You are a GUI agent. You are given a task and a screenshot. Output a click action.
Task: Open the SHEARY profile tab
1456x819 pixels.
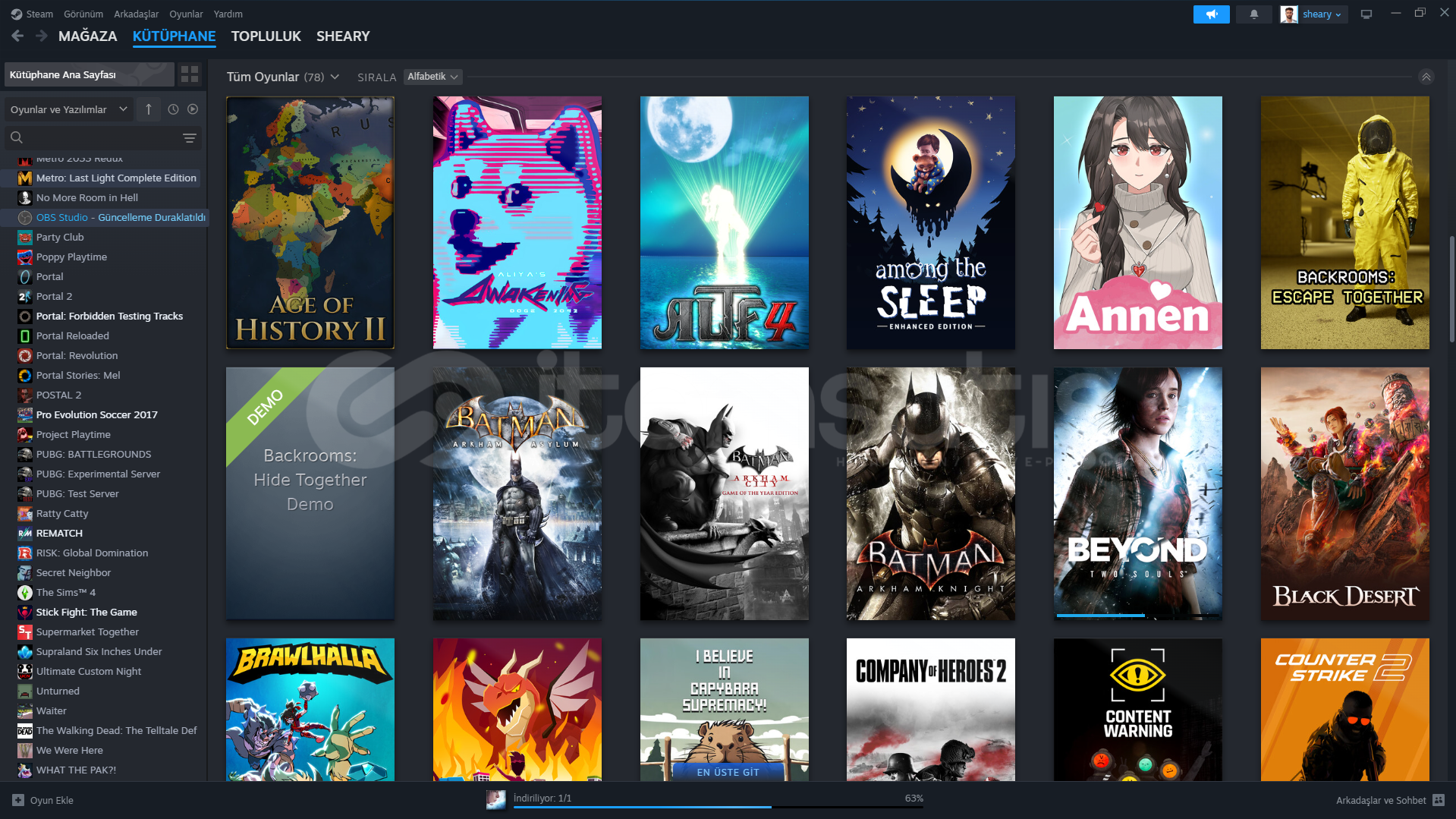(x=343, y=36)
